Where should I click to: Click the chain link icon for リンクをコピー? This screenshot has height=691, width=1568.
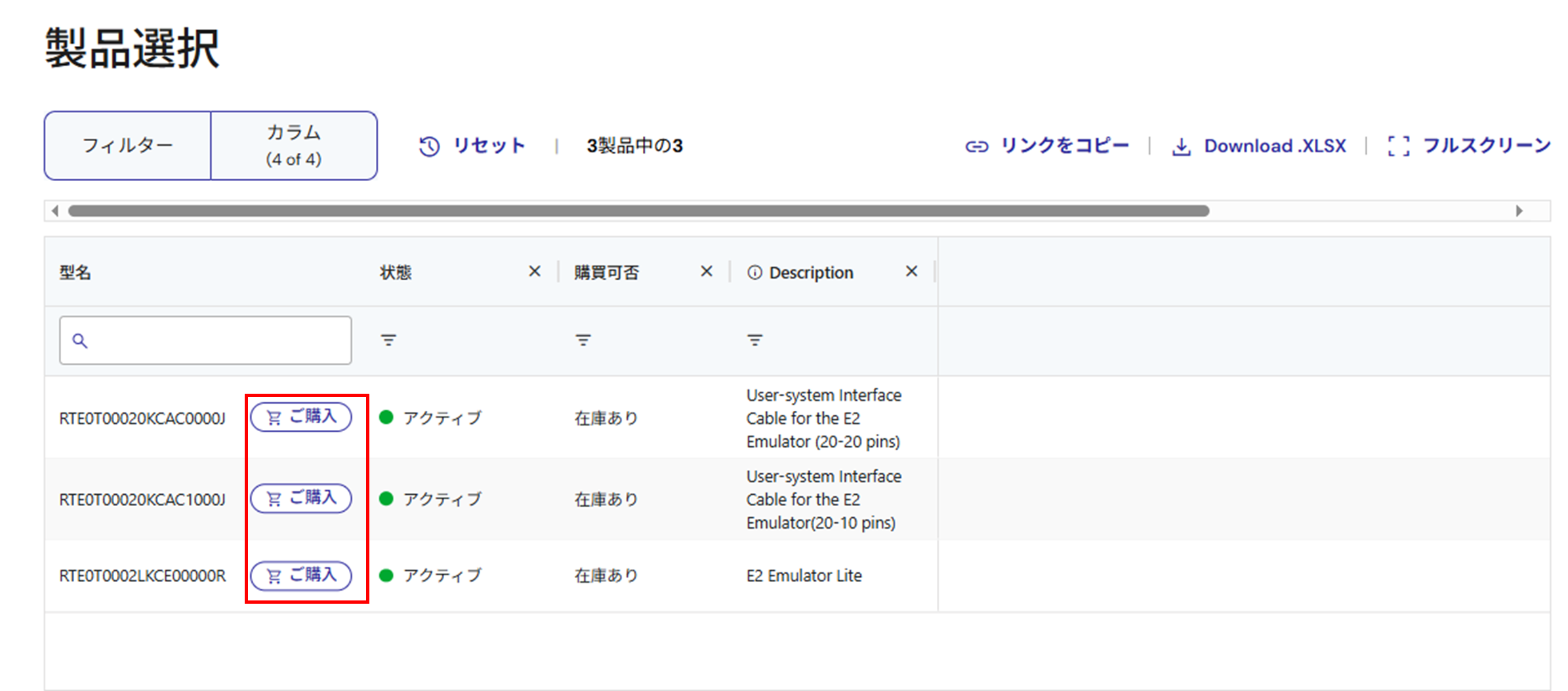[976, 146]
